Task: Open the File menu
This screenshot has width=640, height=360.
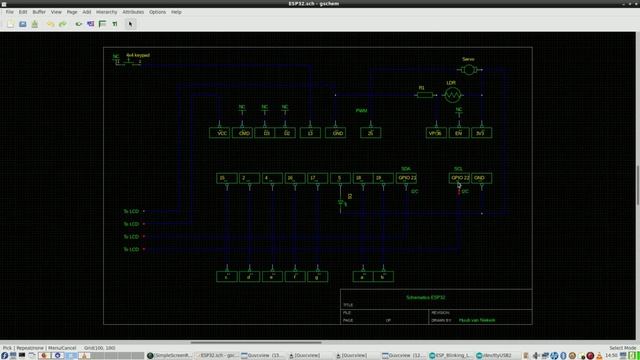Action: pyautogui.click(x=9, y=12)
